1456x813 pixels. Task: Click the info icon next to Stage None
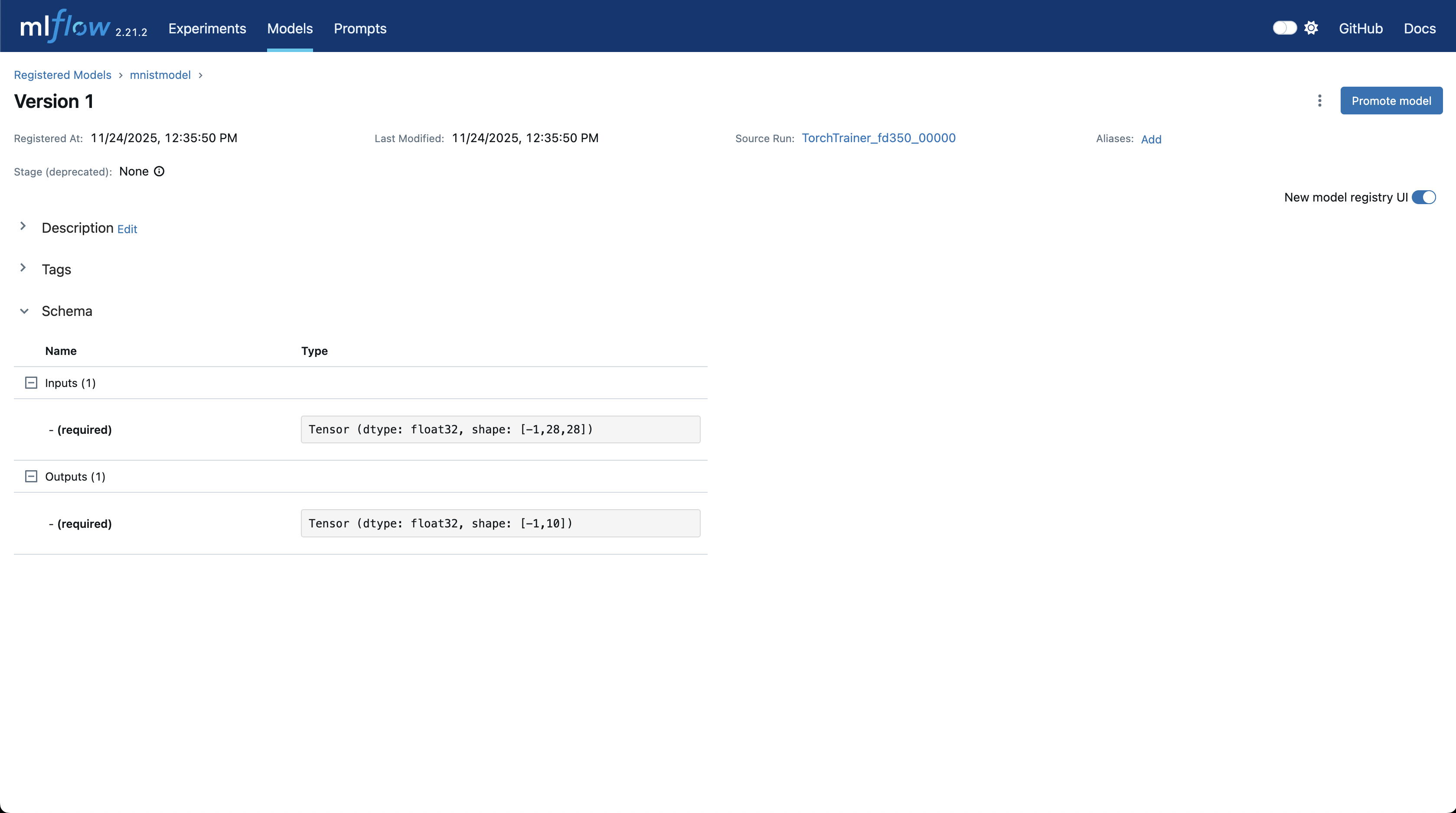pos(160,171)
